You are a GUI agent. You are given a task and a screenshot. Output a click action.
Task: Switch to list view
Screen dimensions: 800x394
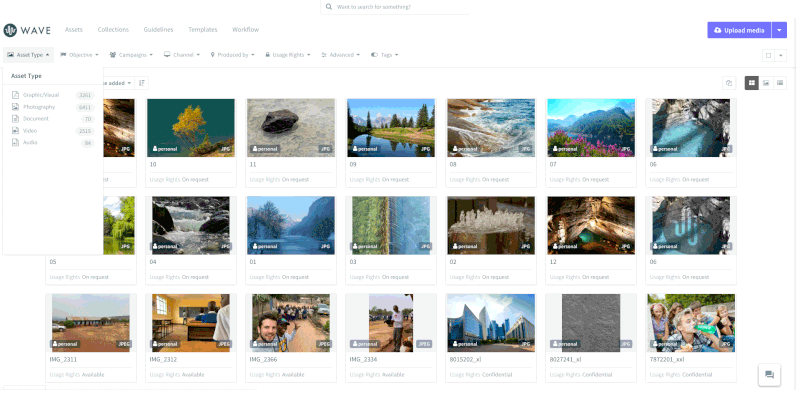point(780,83)
